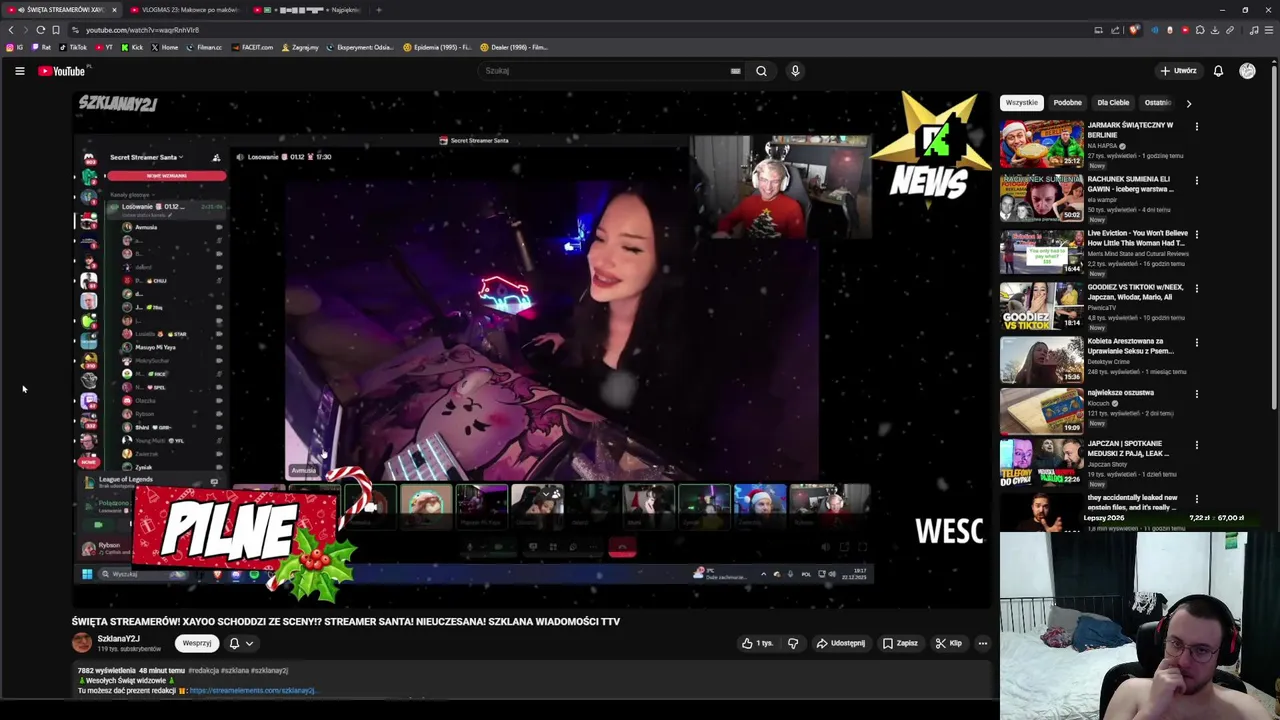Open the RACHUNEK SUMIENIA ELI GAWIN thumbnail

[x=1041, y=198]
